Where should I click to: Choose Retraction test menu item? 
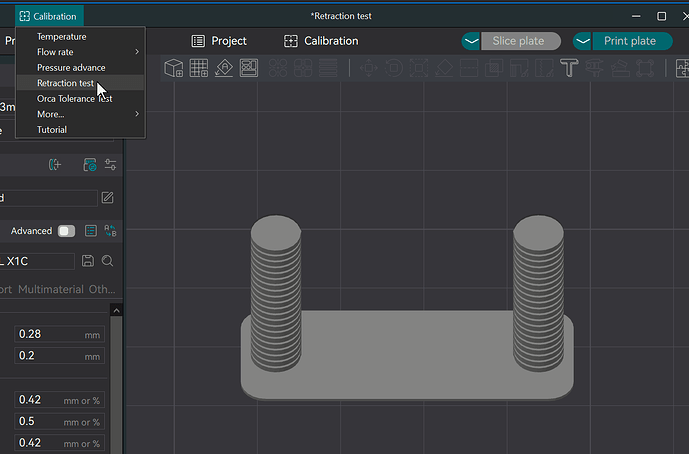tap(80, 83)
